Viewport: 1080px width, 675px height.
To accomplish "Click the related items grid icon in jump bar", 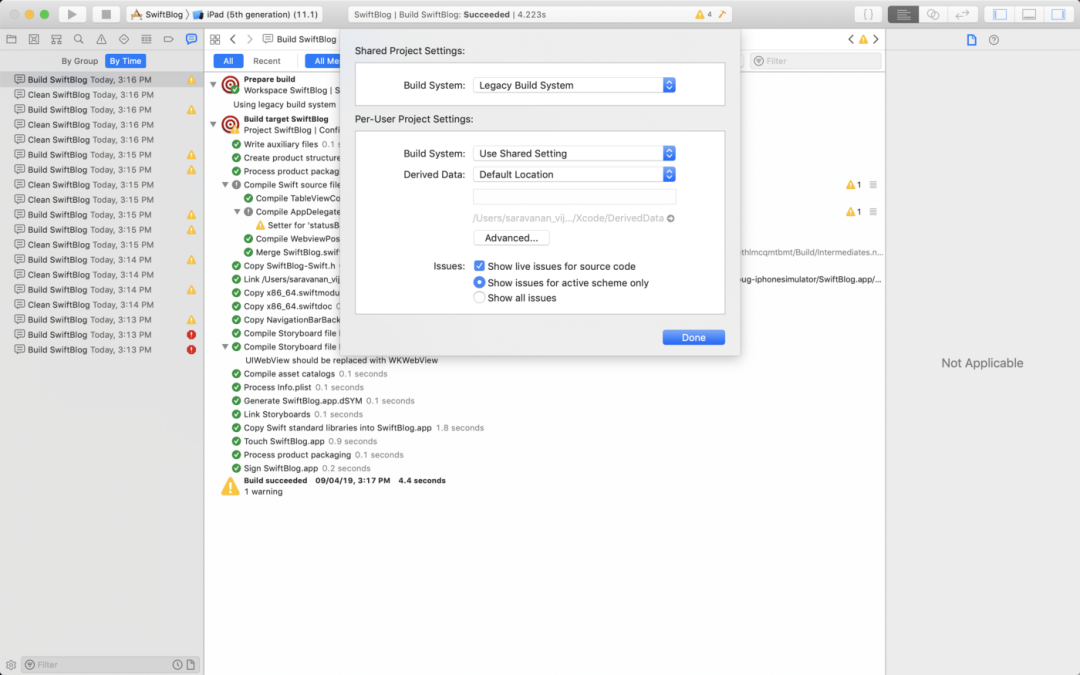I will 215,39.
